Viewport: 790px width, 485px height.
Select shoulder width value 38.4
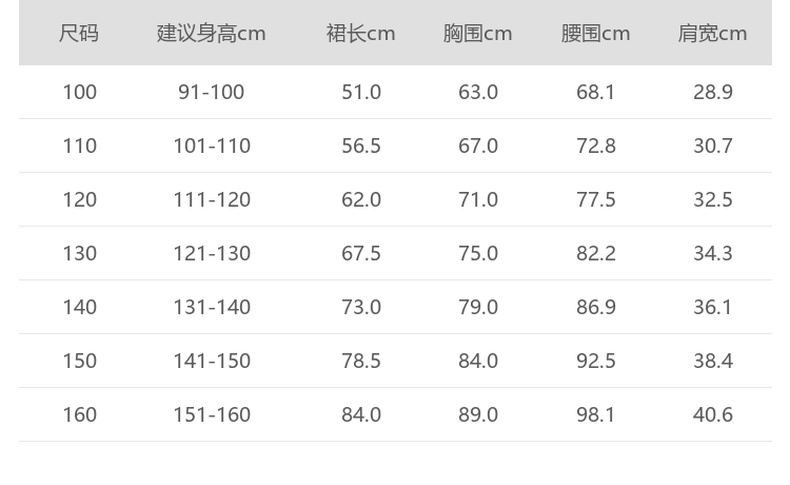[713, 361]
